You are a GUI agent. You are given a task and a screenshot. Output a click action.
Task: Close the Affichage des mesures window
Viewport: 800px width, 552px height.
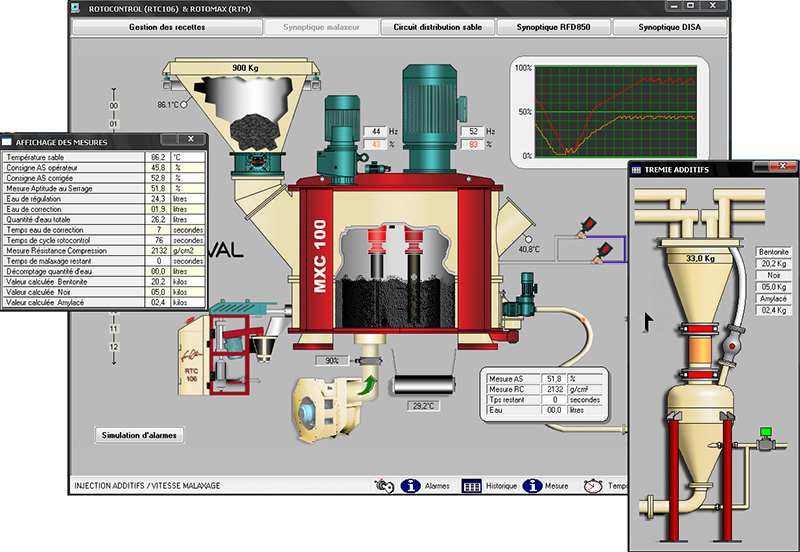pos(191,139)
